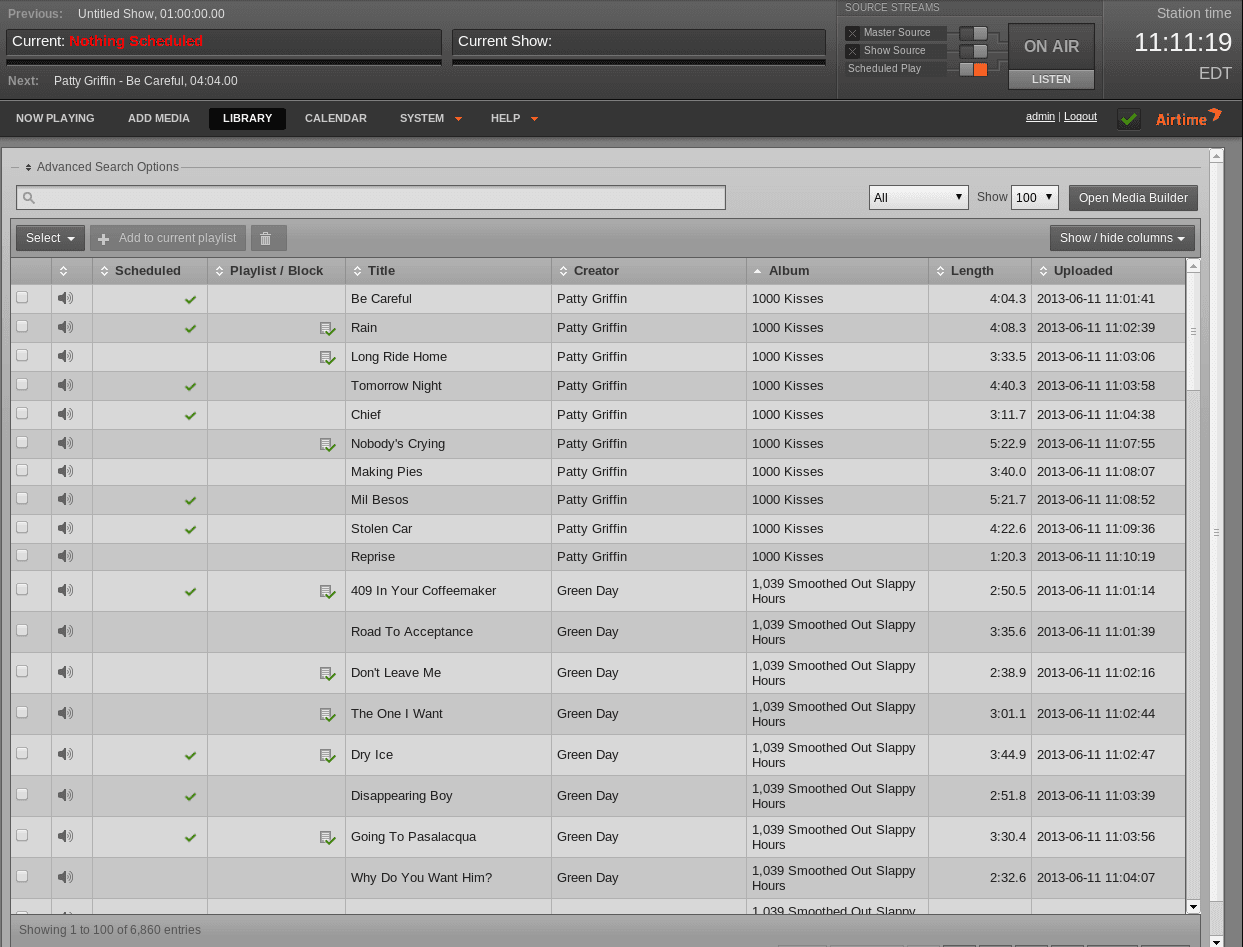
Task: Click speaker icon for Road To Acceptance
Action: [x=66, y=631]
